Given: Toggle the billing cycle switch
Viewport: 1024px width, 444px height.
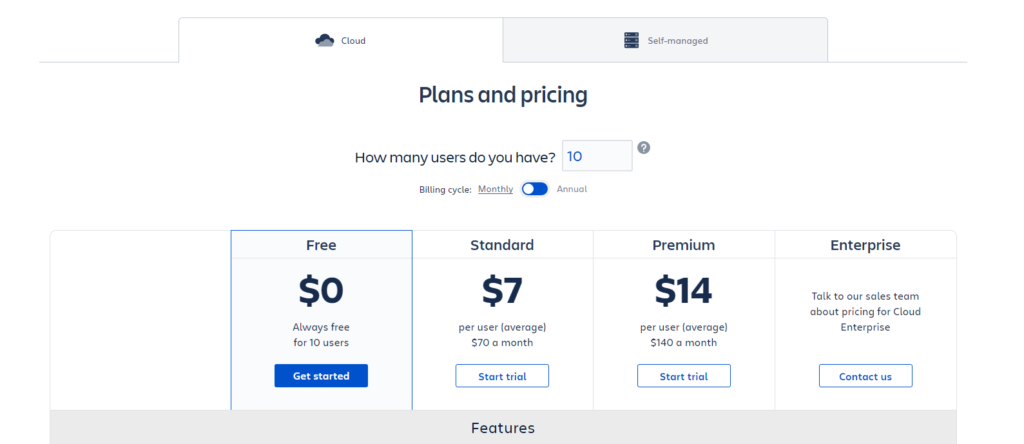Looking at the screenshot, I should pos(535,189).
